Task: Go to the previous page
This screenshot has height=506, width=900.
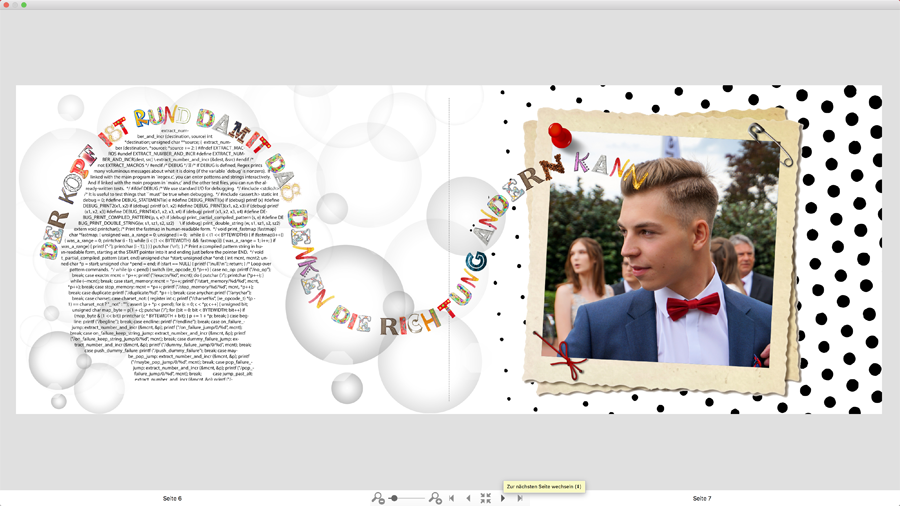Action: [x=468, y=498]
